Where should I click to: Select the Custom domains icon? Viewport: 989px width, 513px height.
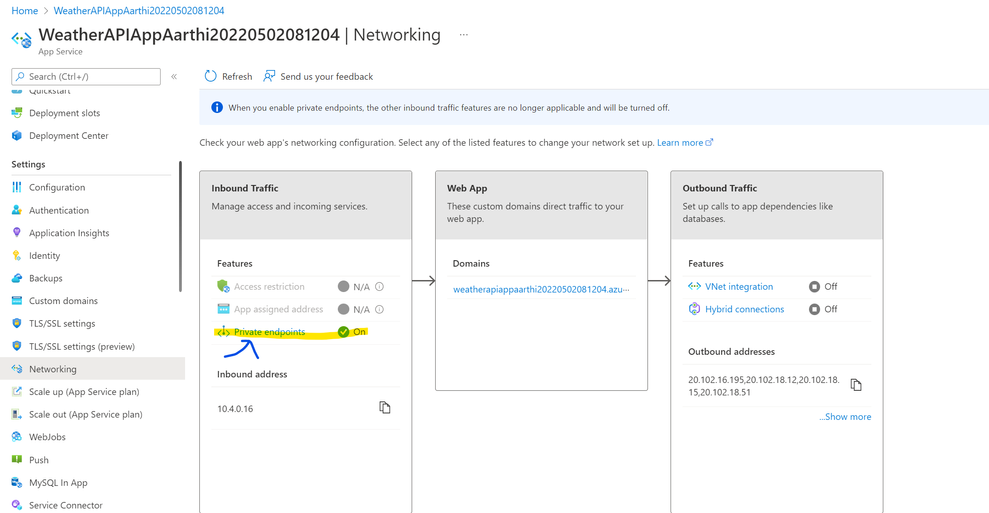point(17,301)
